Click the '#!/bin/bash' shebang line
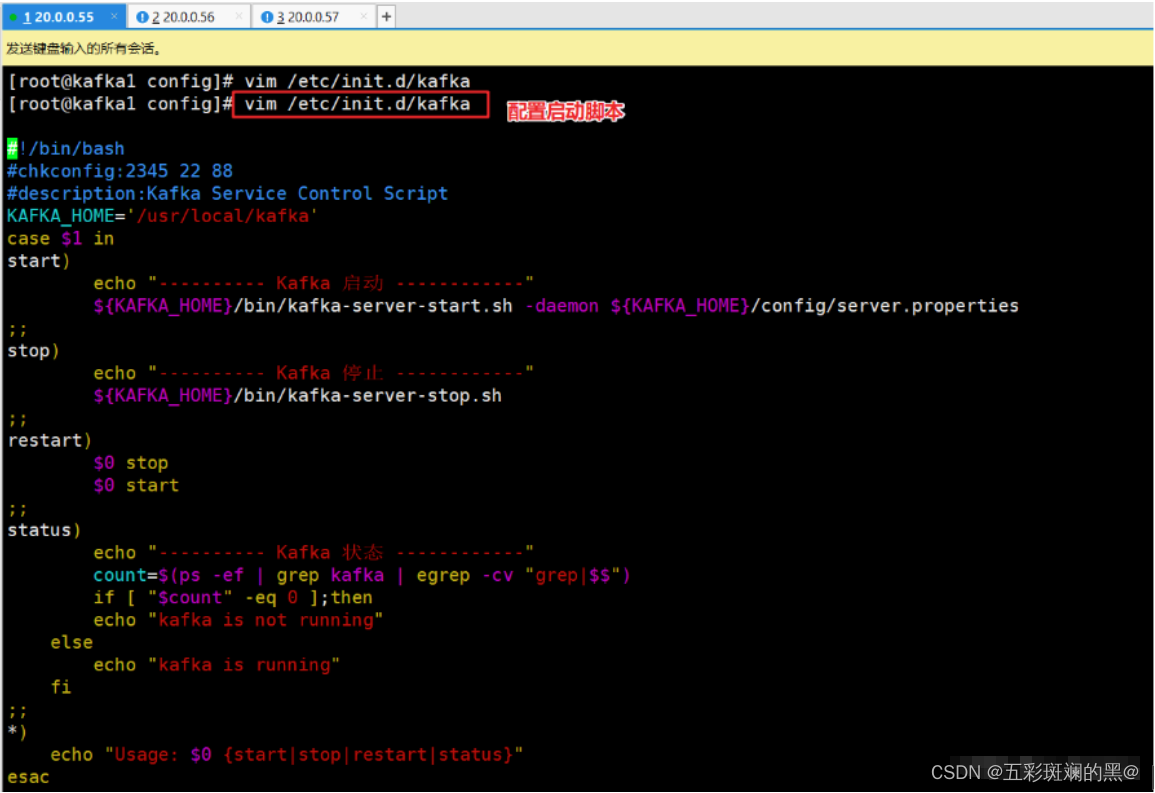 66,149
